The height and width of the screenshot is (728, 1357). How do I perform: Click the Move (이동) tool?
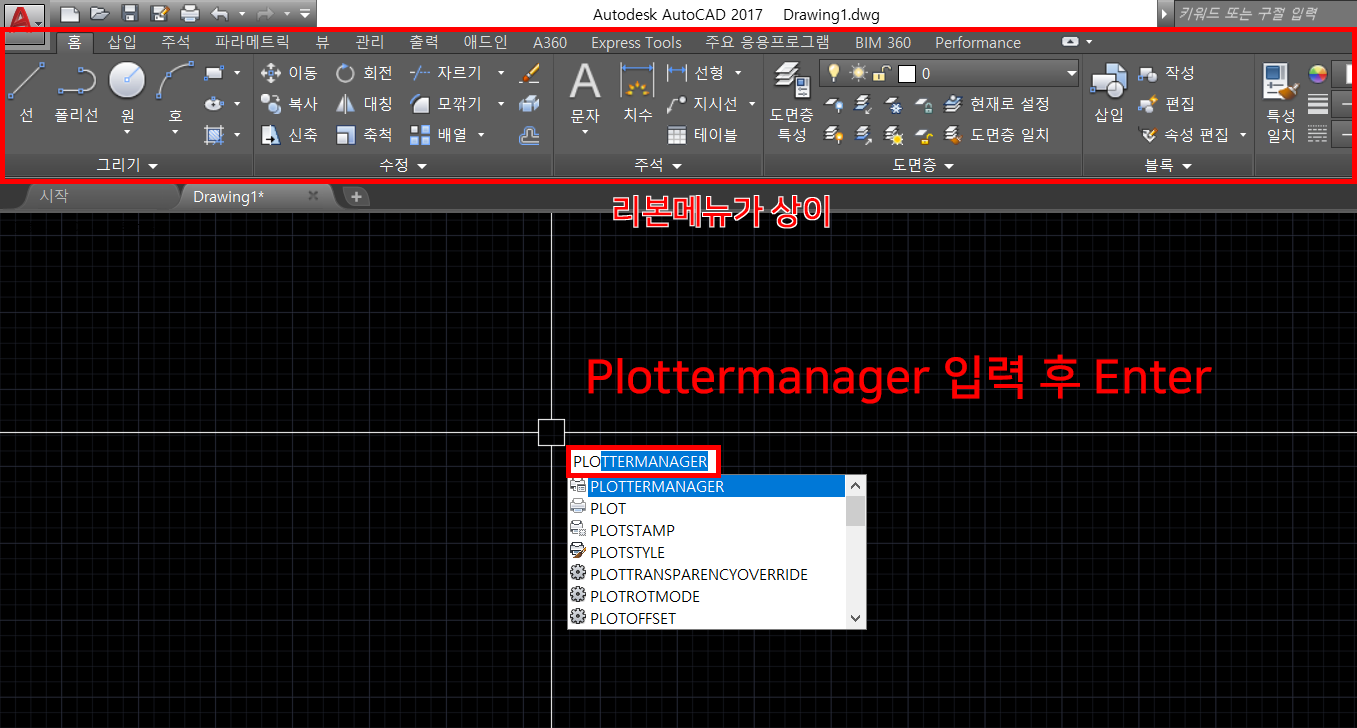tap(289, 73)
